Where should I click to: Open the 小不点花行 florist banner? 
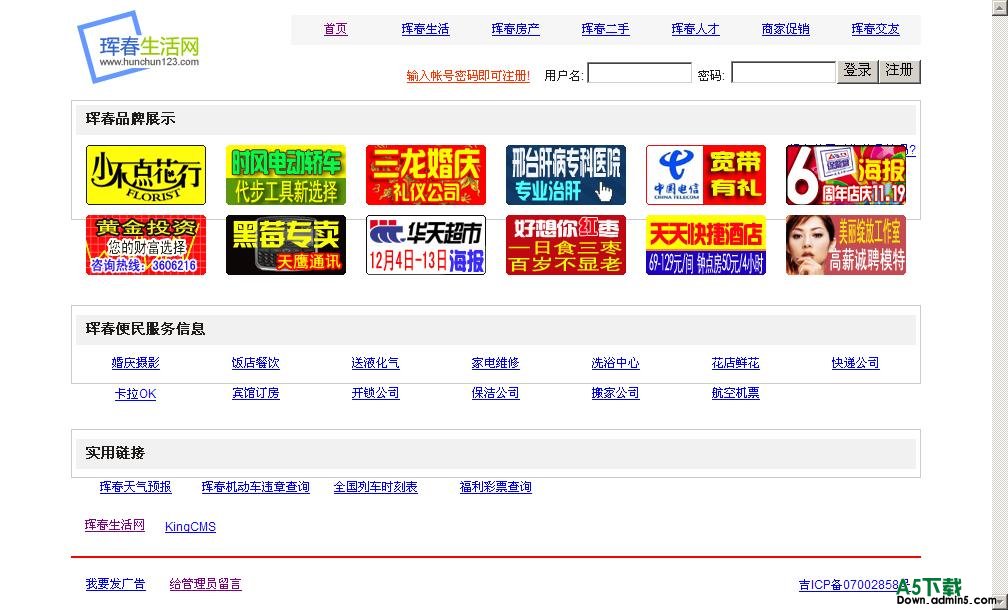146,175
